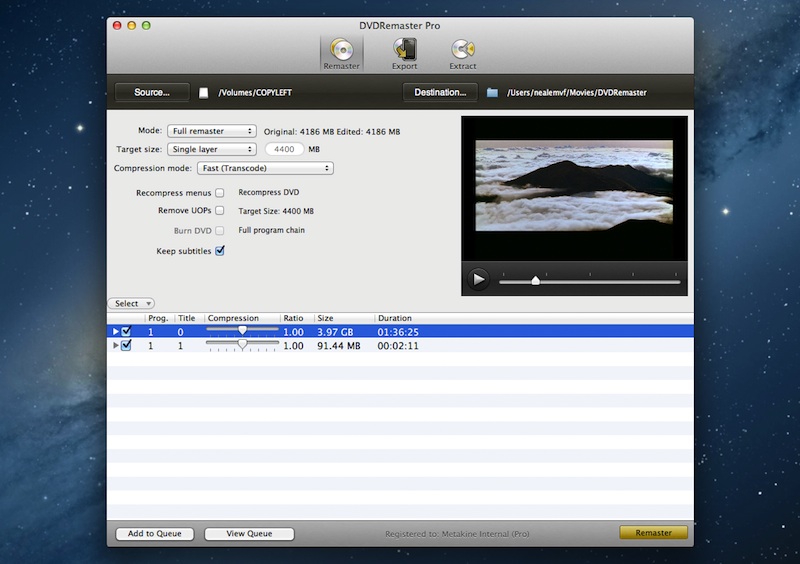This screenshot has width=800, height=564.
Task: Uncheck the title 0 row checkbox
Action: pos(126,331)
